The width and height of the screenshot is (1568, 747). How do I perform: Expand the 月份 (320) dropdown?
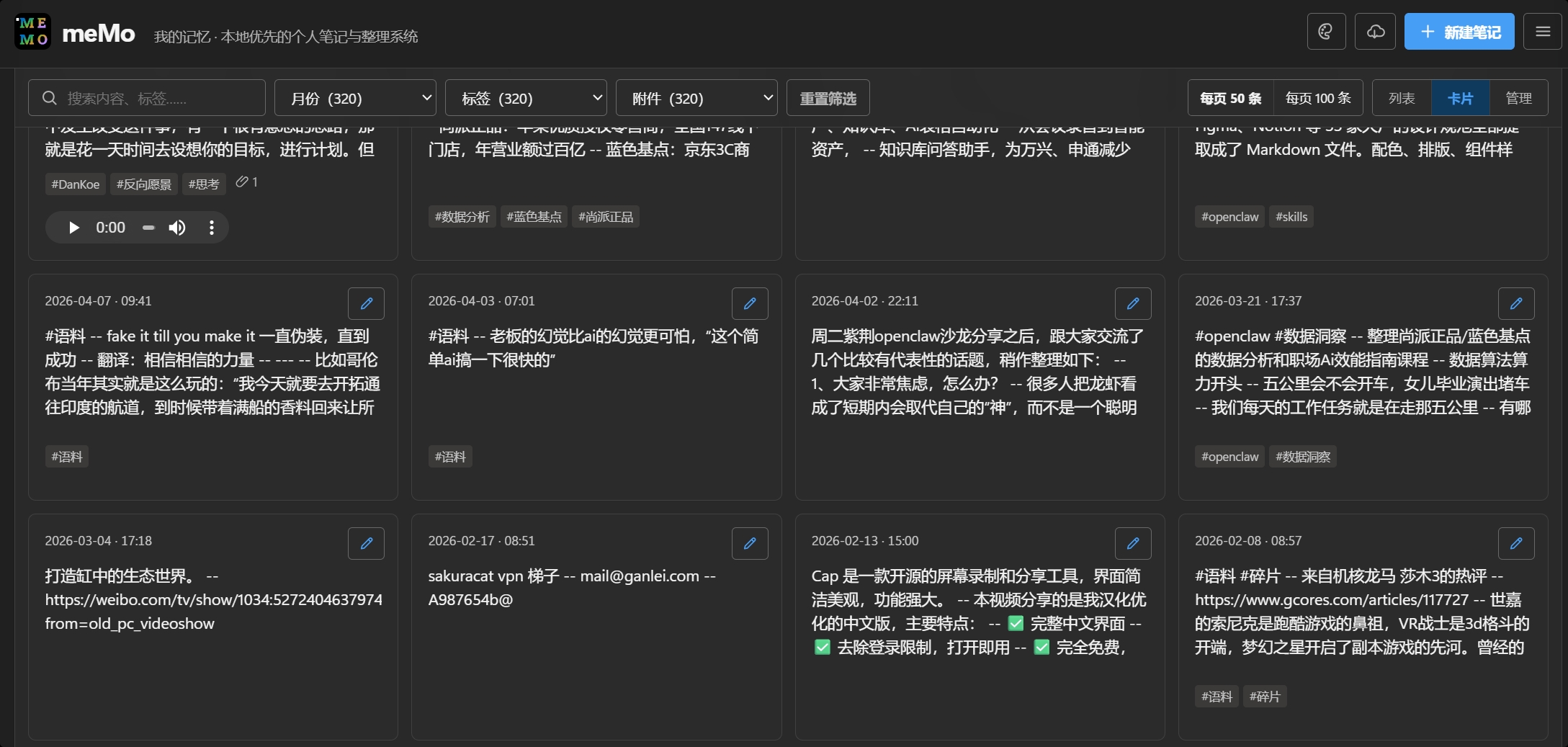[x=355, y=98]
